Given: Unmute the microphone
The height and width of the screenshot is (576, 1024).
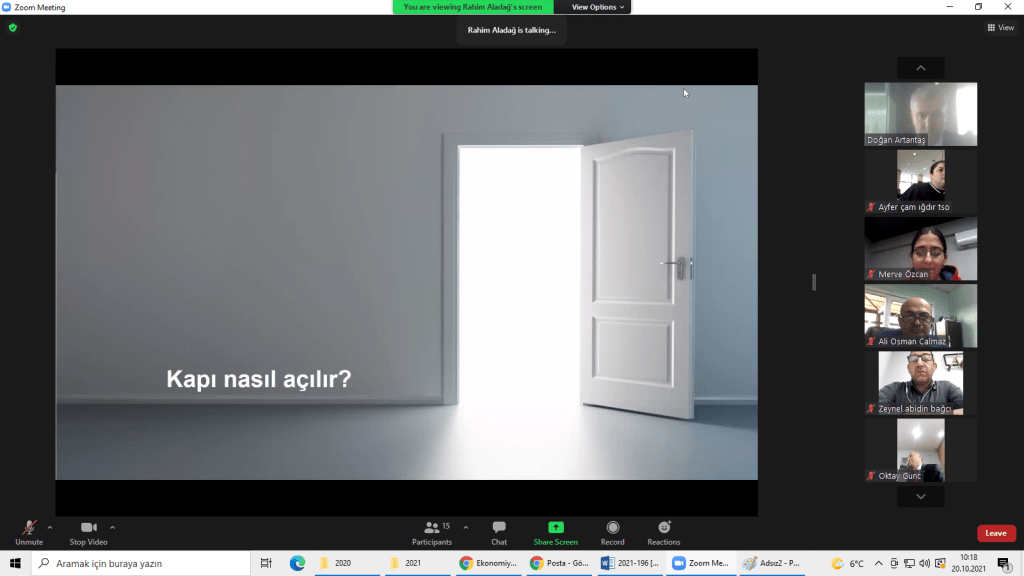Looking at the screenshot, I should [x=29, y=528].
